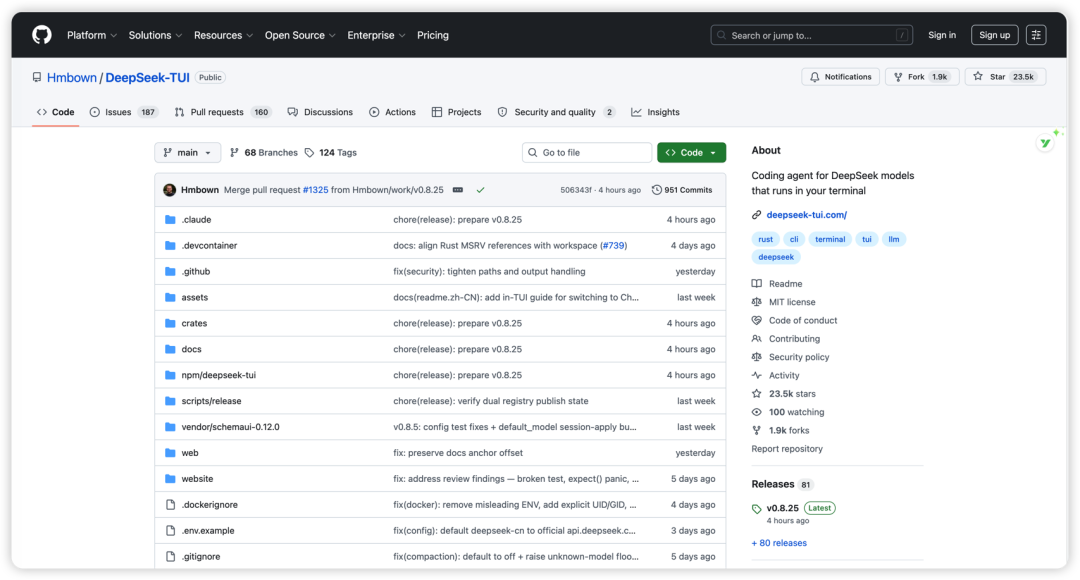
Task: Open the 124 Tags list
Action: 331,153
